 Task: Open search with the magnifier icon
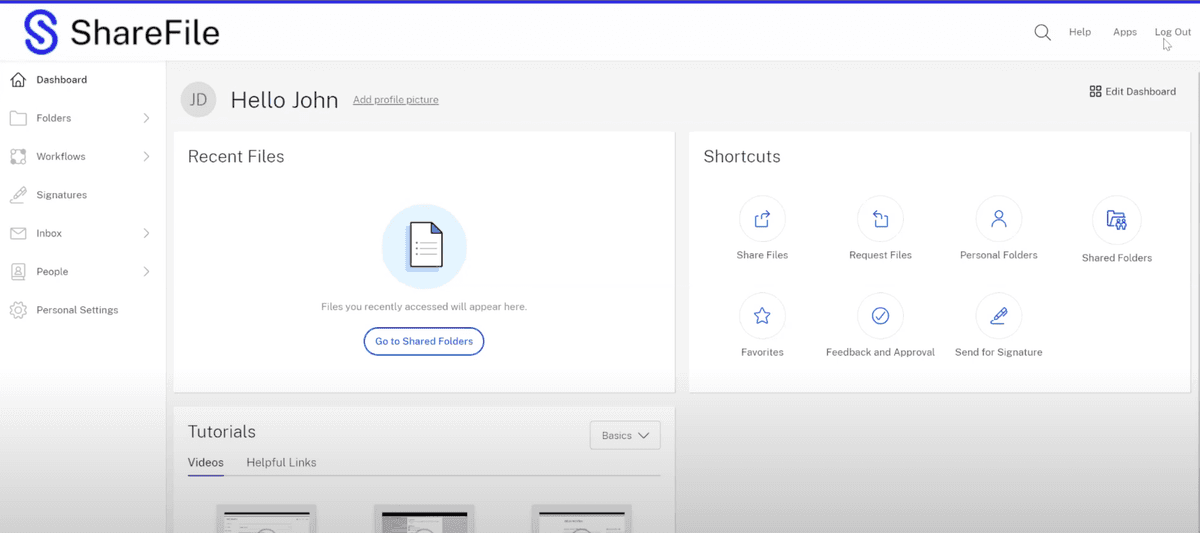pos(1042,32)
